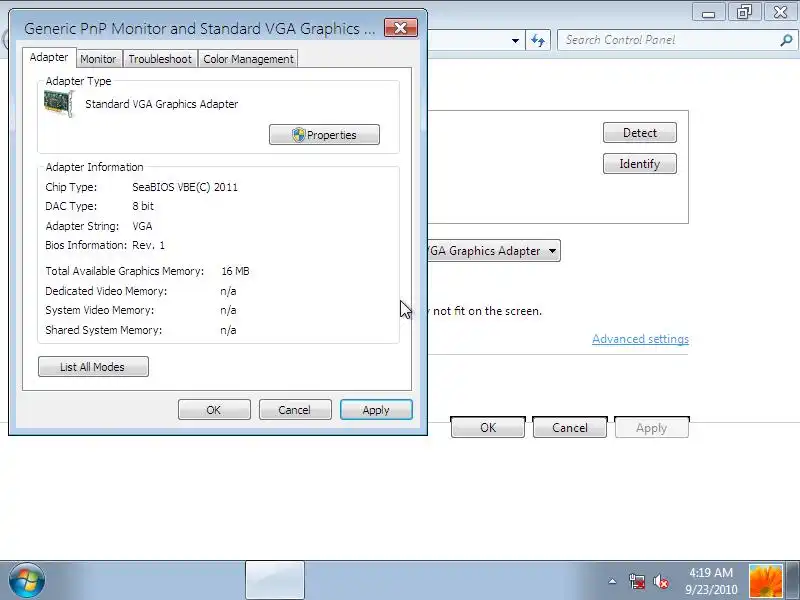The image size is (800, 600).
Task: Click the graphics adapter card icon
Action: click(59, 104)
